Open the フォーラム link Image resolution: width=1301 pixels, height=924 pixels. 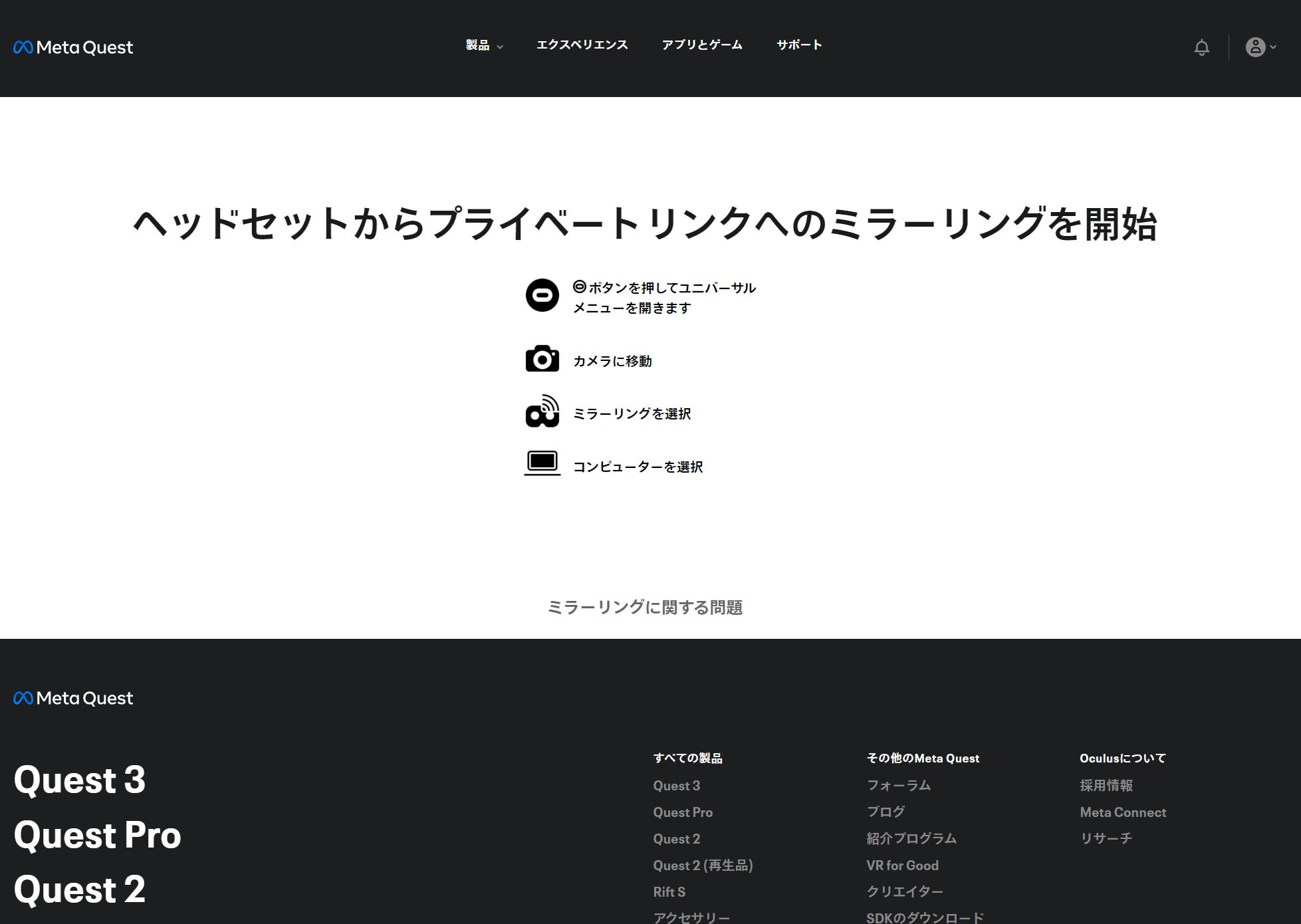(x=898, y=786)
